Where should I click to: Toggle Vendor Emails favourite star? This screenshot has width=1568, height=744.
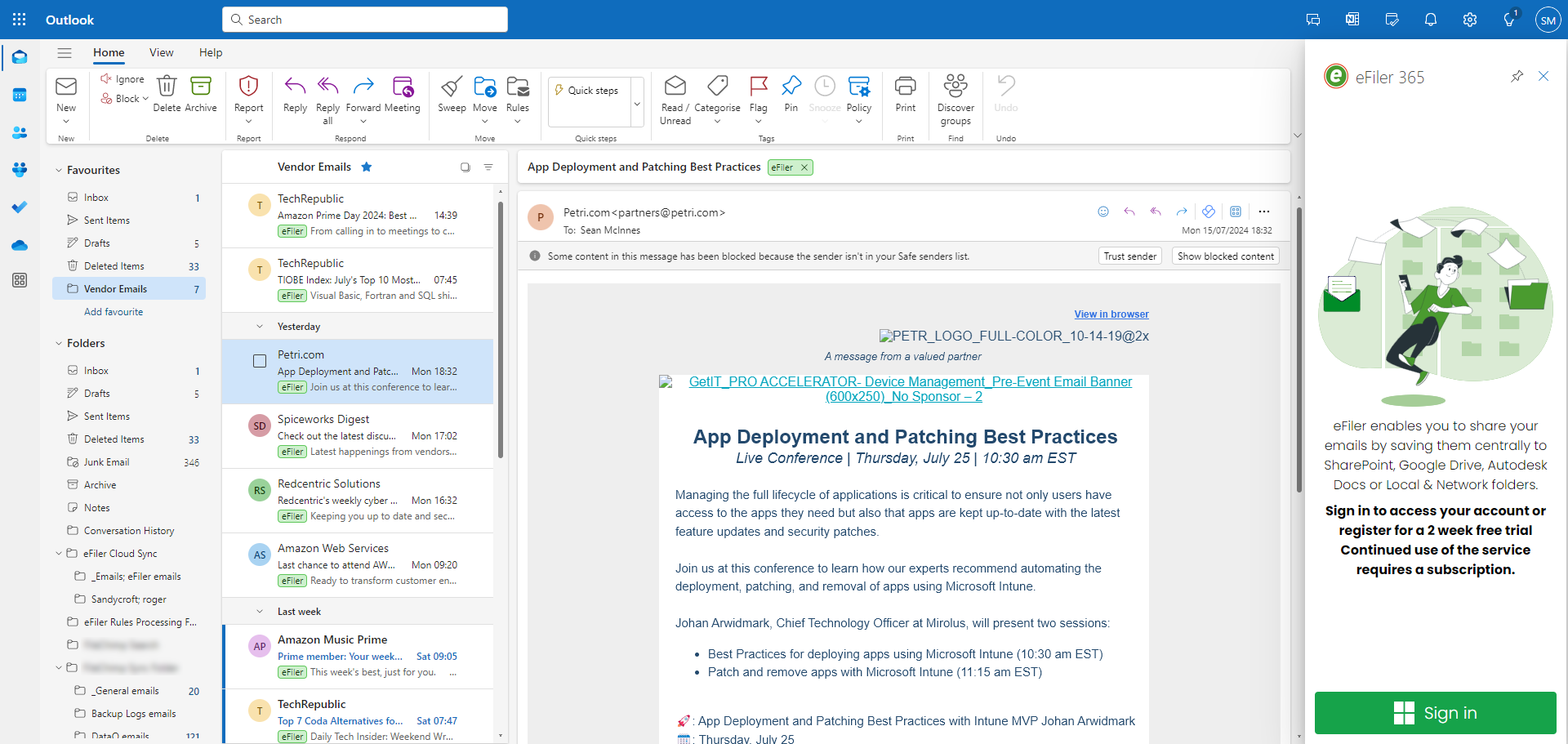[x=367, y=167]
